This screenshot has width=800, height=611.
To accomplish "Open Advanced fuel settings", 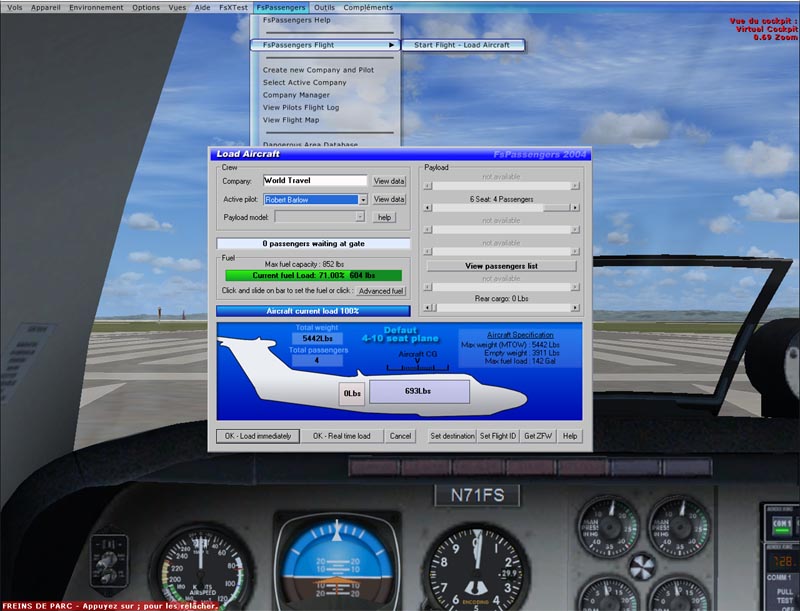I will point(381,291).
